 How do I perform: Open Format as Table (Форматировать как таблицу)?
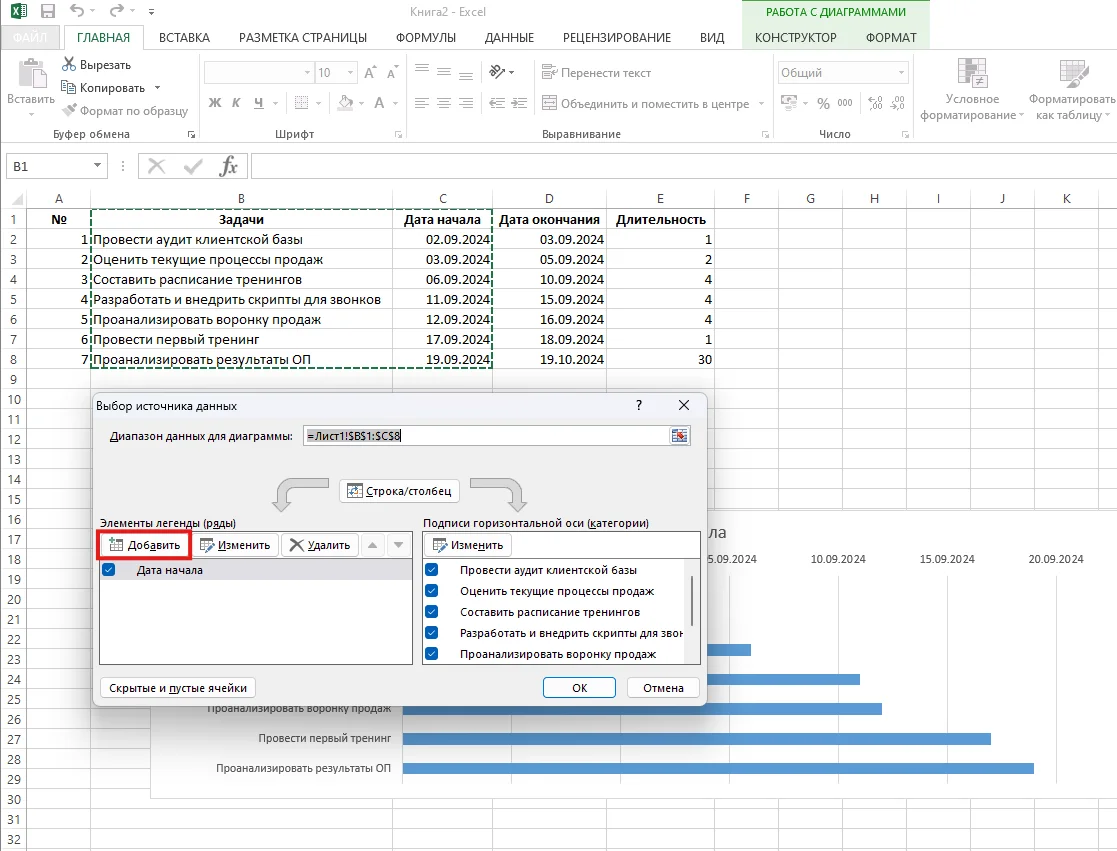coord(1073,90)
